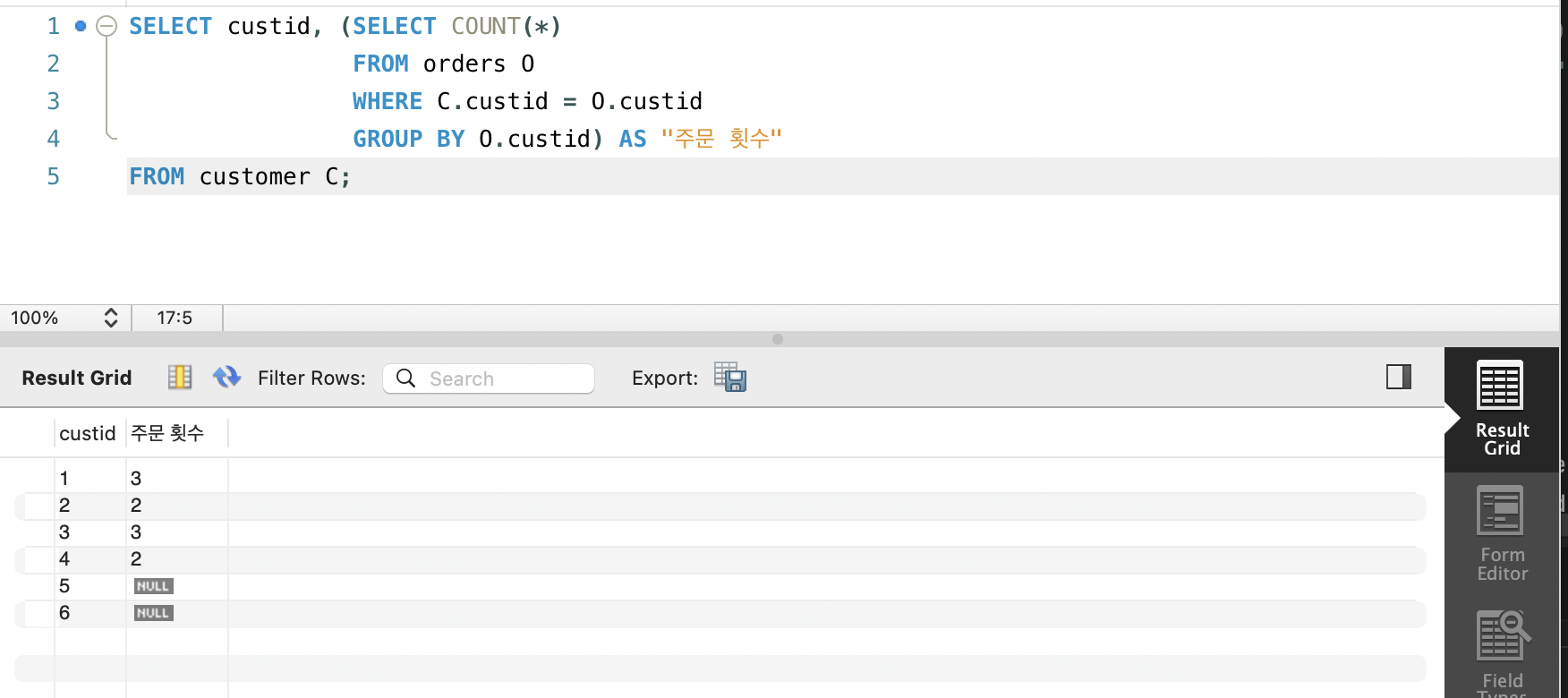Click the export recordset to file icon

pyautogui.click(x=730, y=378)
